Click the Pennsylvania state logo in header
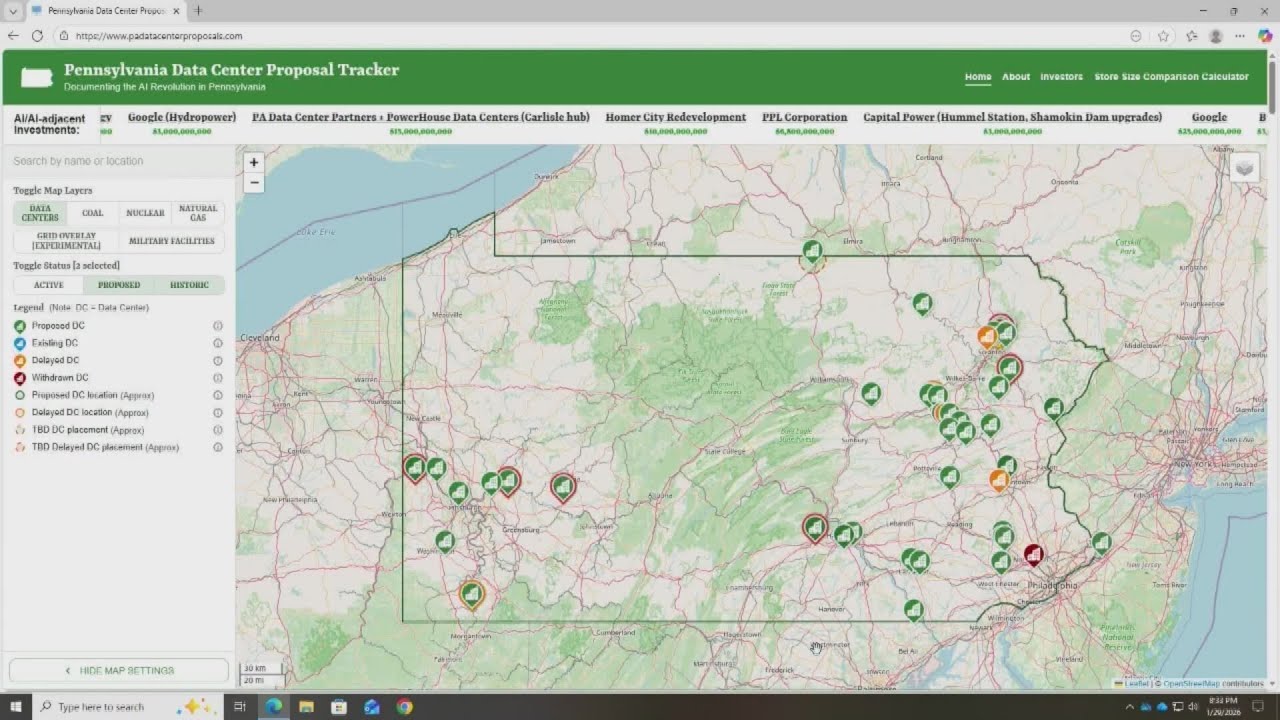Image resolution: width=1280 pixels, height=720 pixels. pyautogui.click(x=37, y=78)
